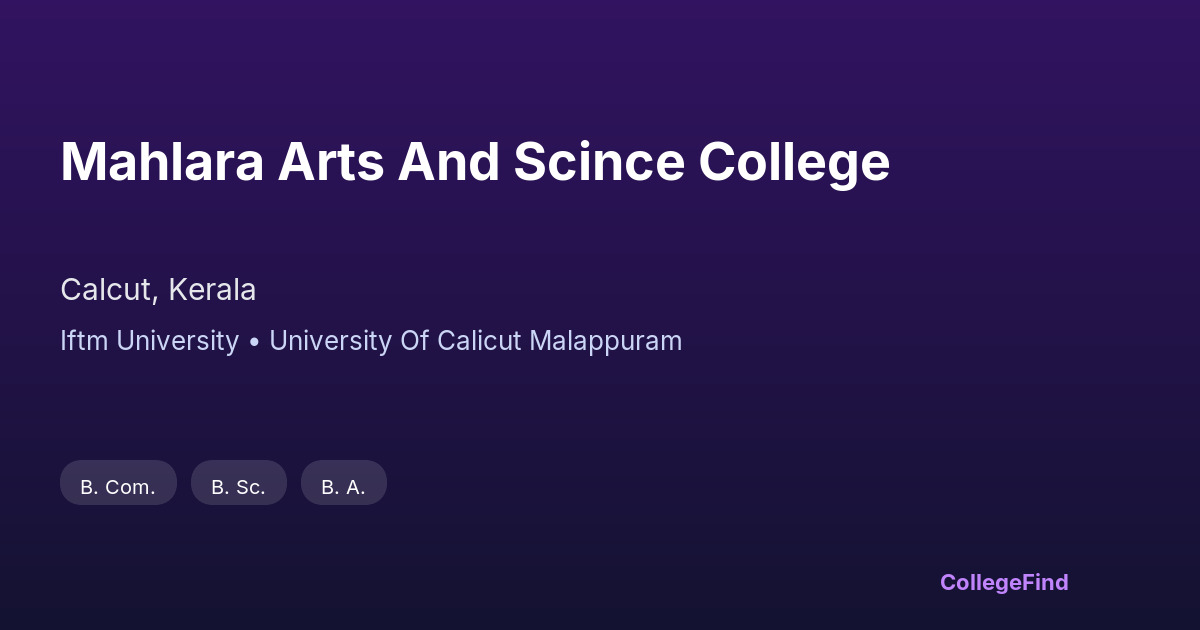Click the word "College" in the heading
The image size is (1200, 630).
[794, 162]
